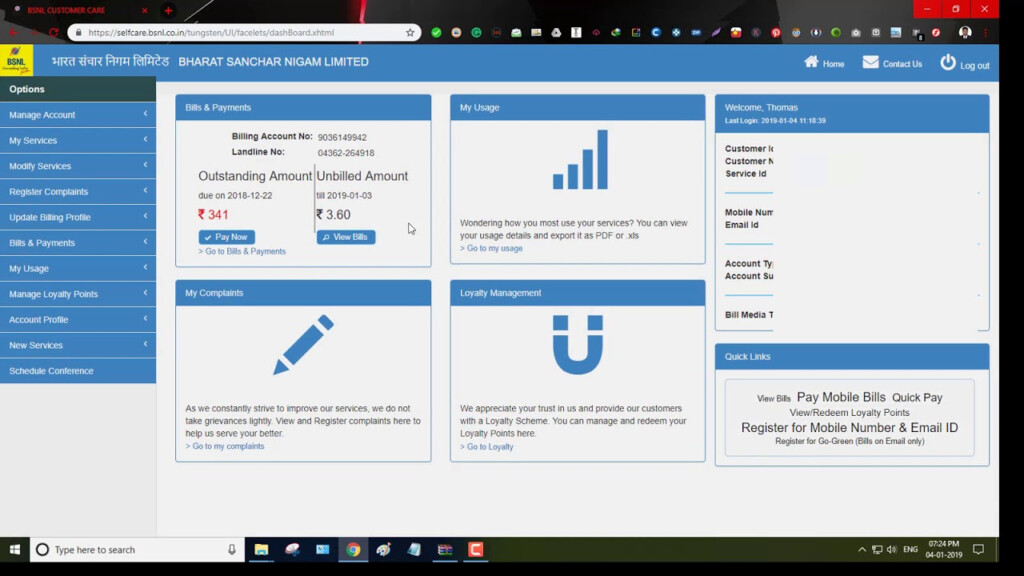Click the Log out text

(974, 65)
